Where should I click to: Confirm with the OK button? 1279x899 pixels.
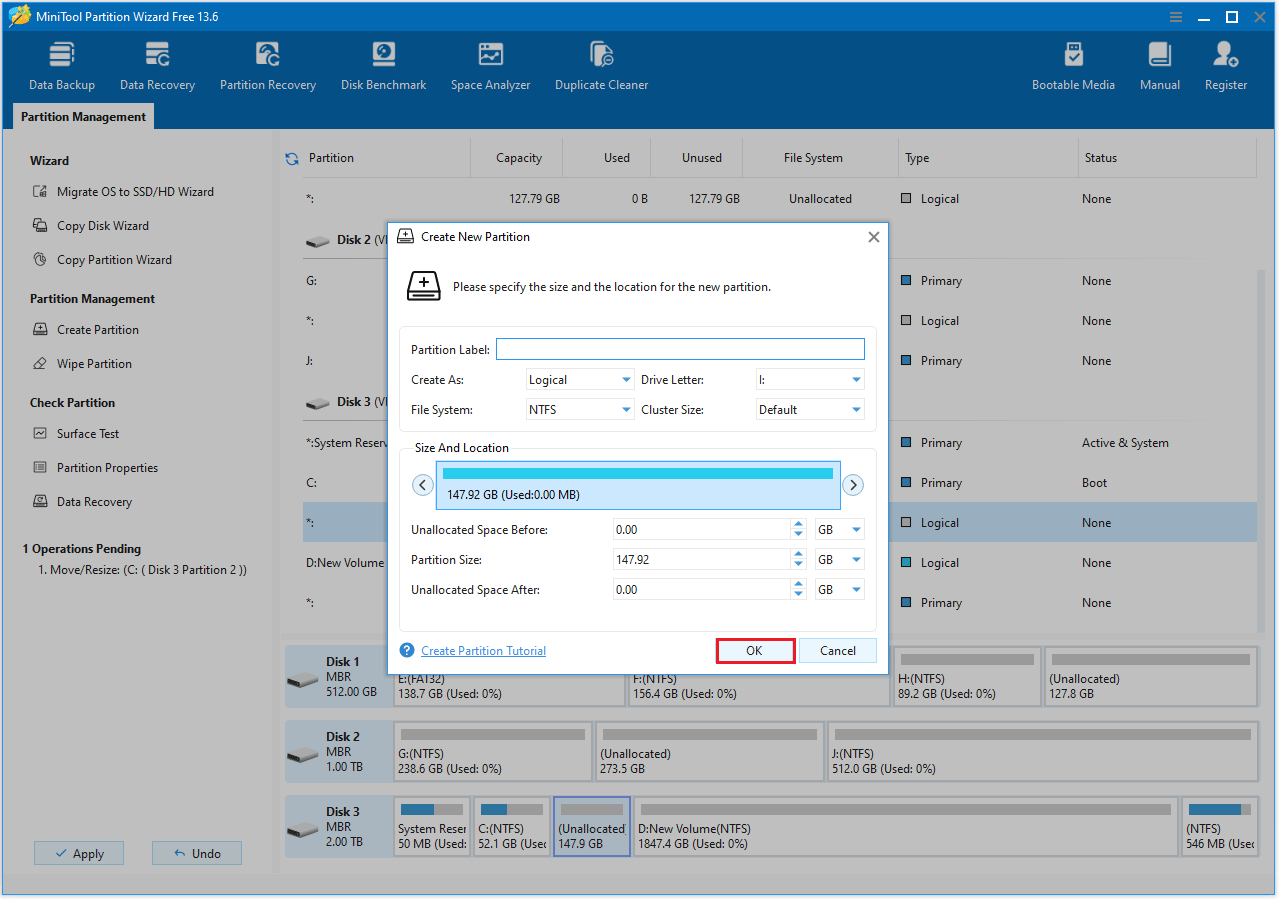coord(755,651)
